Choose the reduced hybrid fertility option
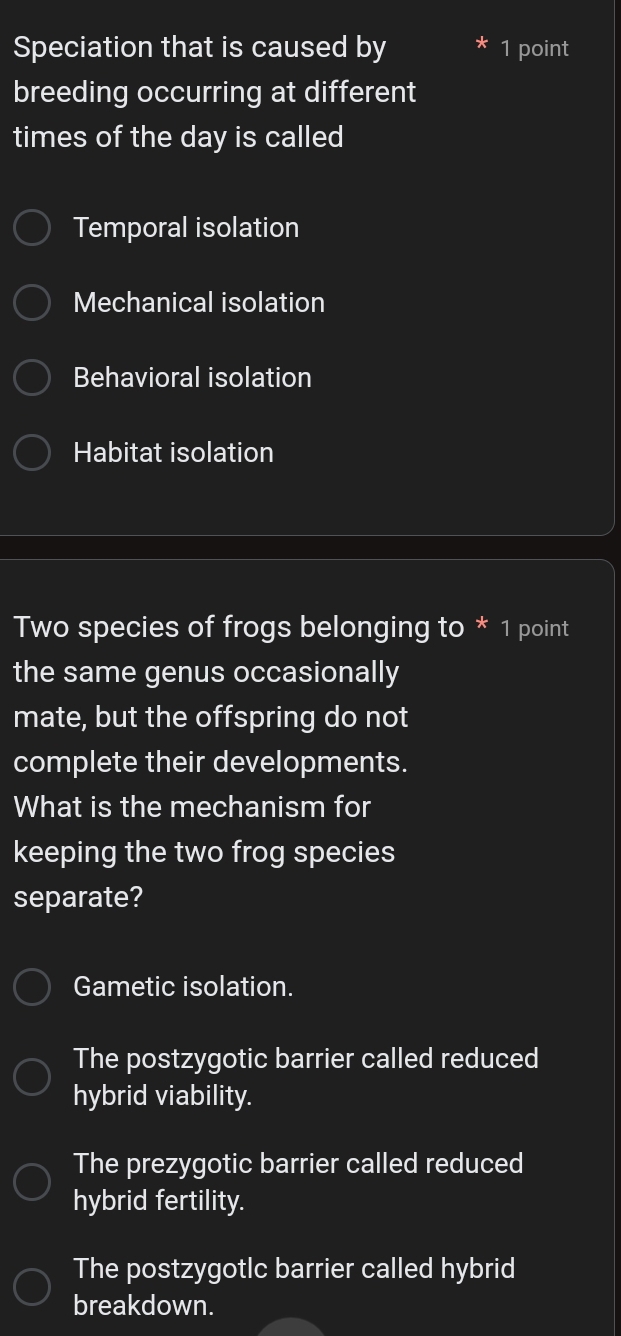 (32, 1181)
